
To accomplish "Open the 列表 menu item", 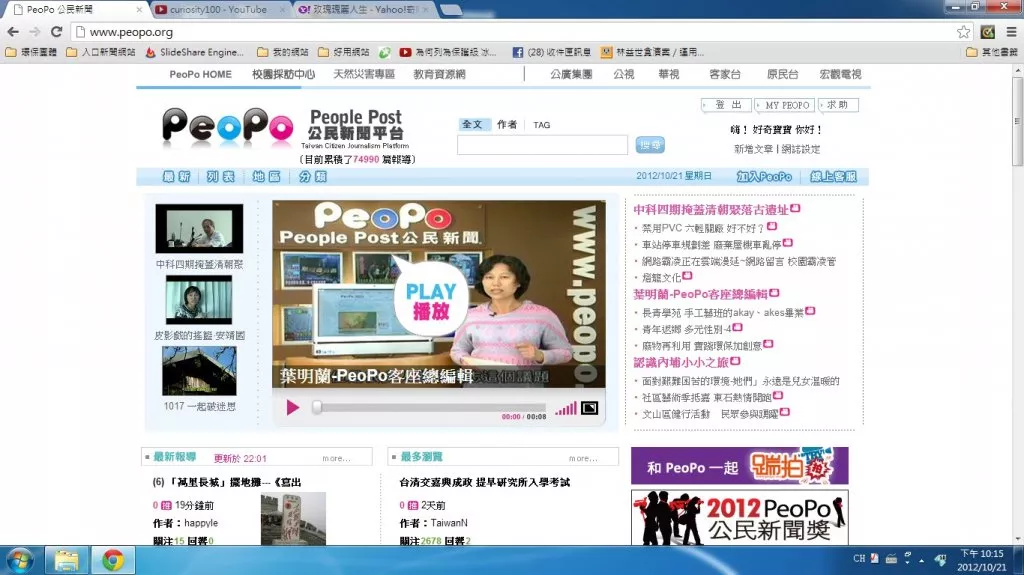I will tap(221, 176).
